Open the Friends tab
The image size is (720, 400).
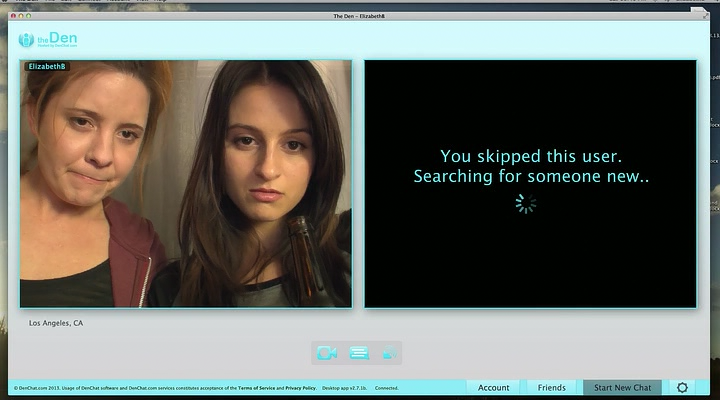[551, 387]
